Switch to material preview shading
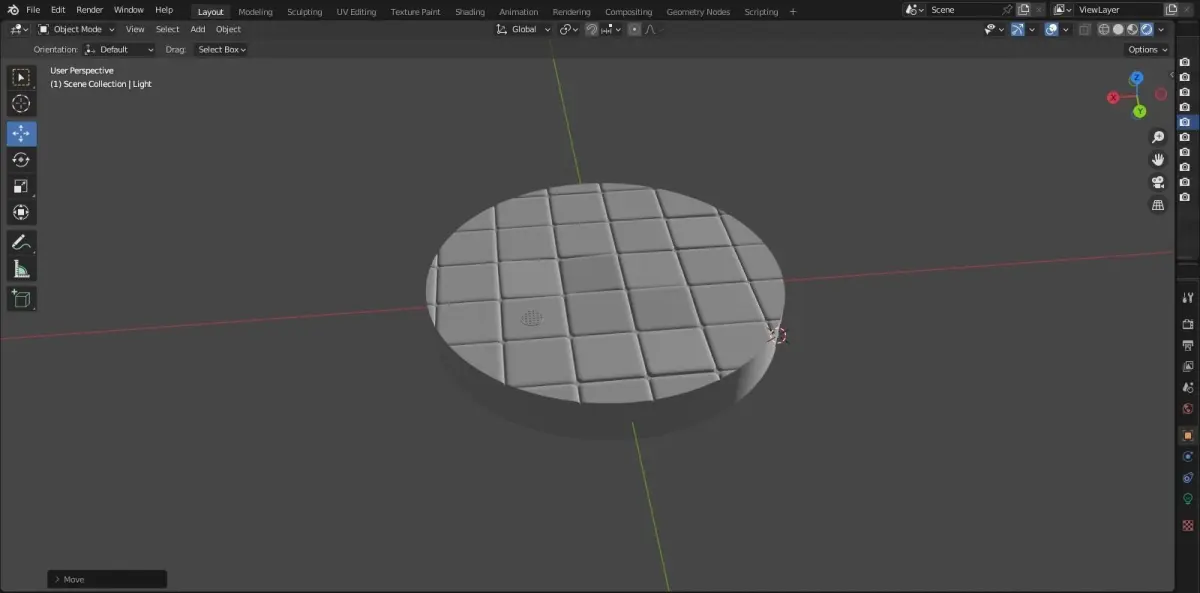 1132,30
